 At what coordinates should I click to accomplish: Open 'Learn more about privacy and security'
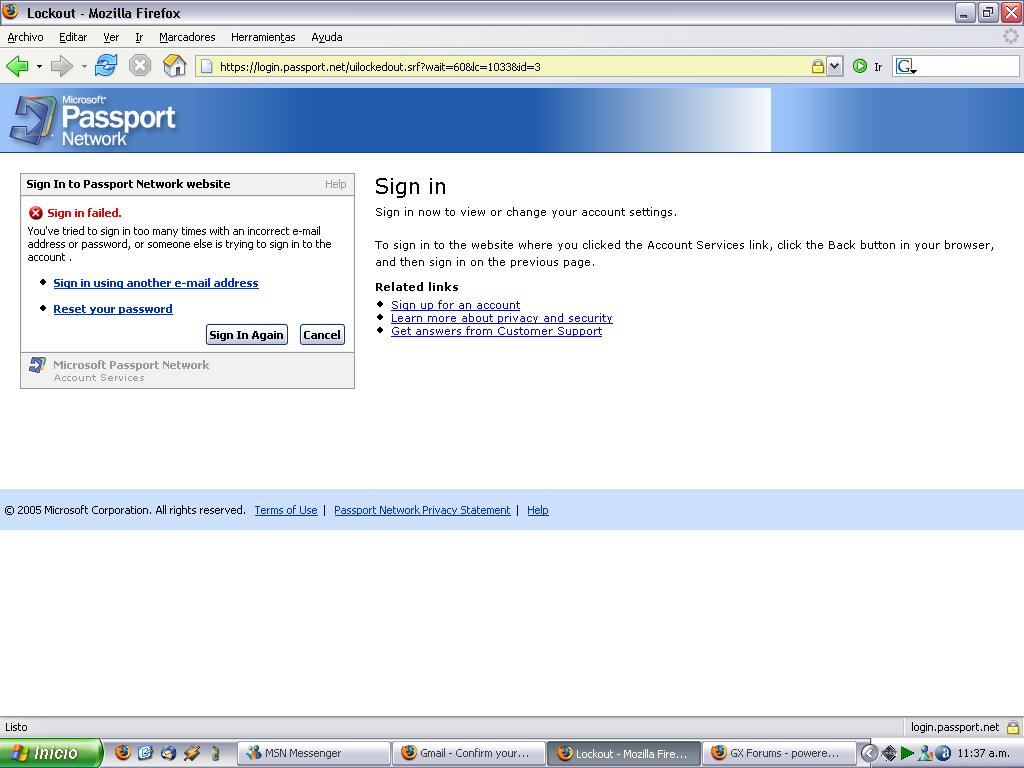click(x=502, y=318)
